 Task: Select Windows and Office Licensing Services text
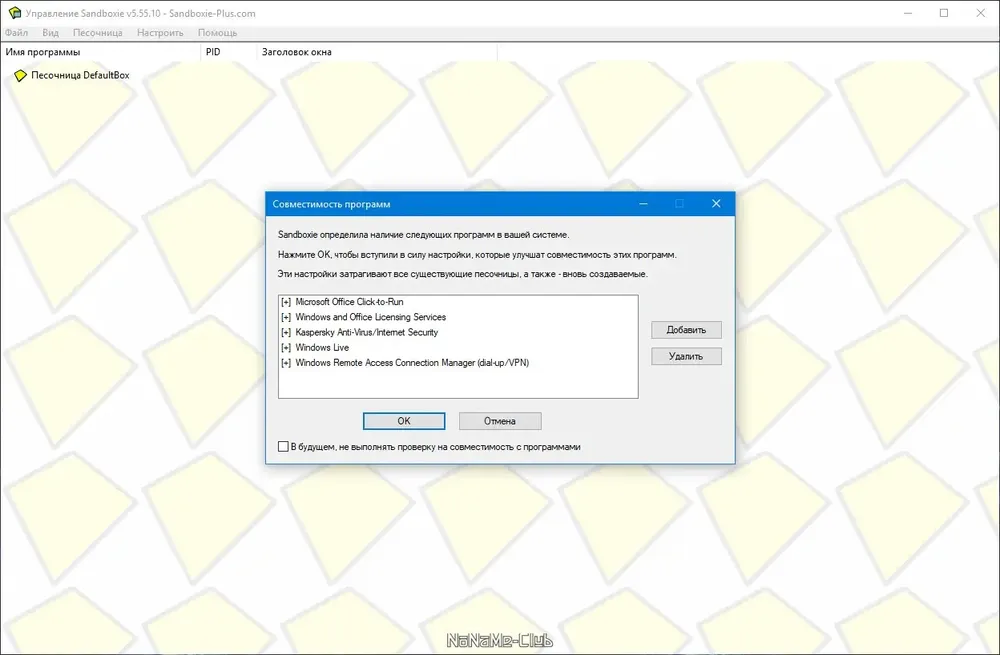tap(371, 317)
